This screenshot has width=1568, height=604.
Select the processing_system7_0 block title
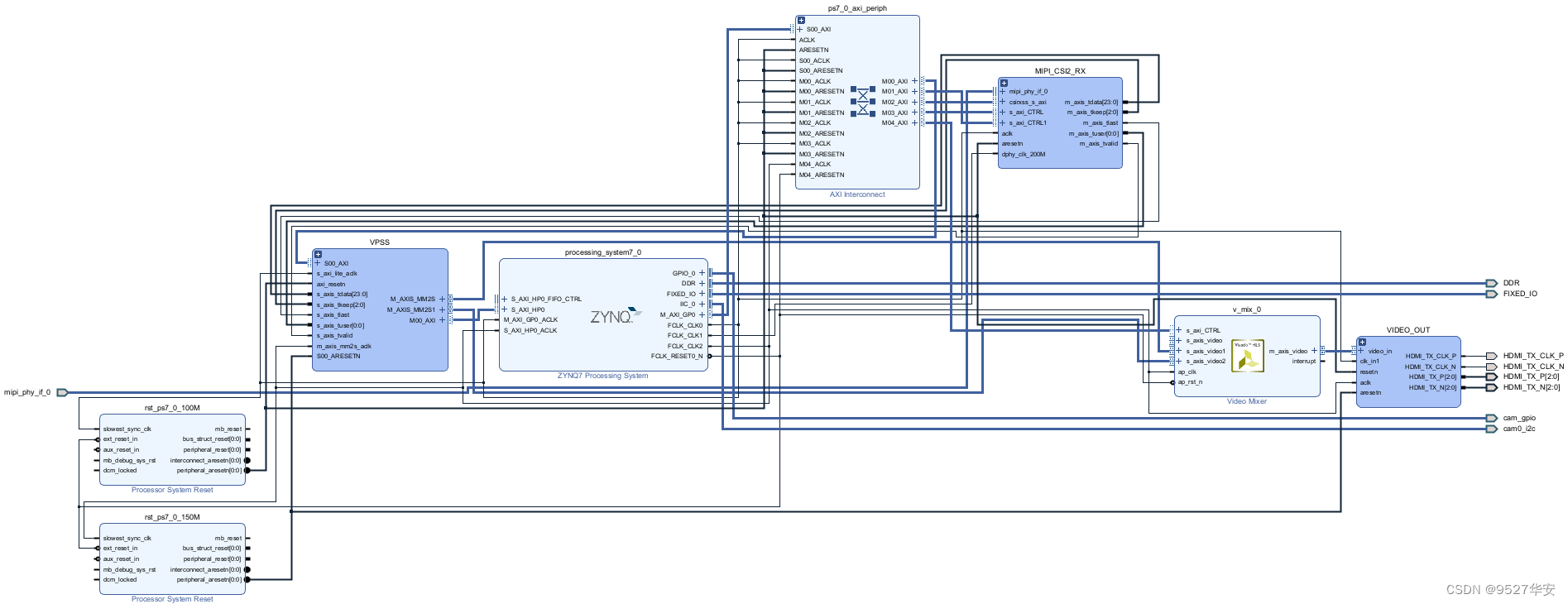603,252
